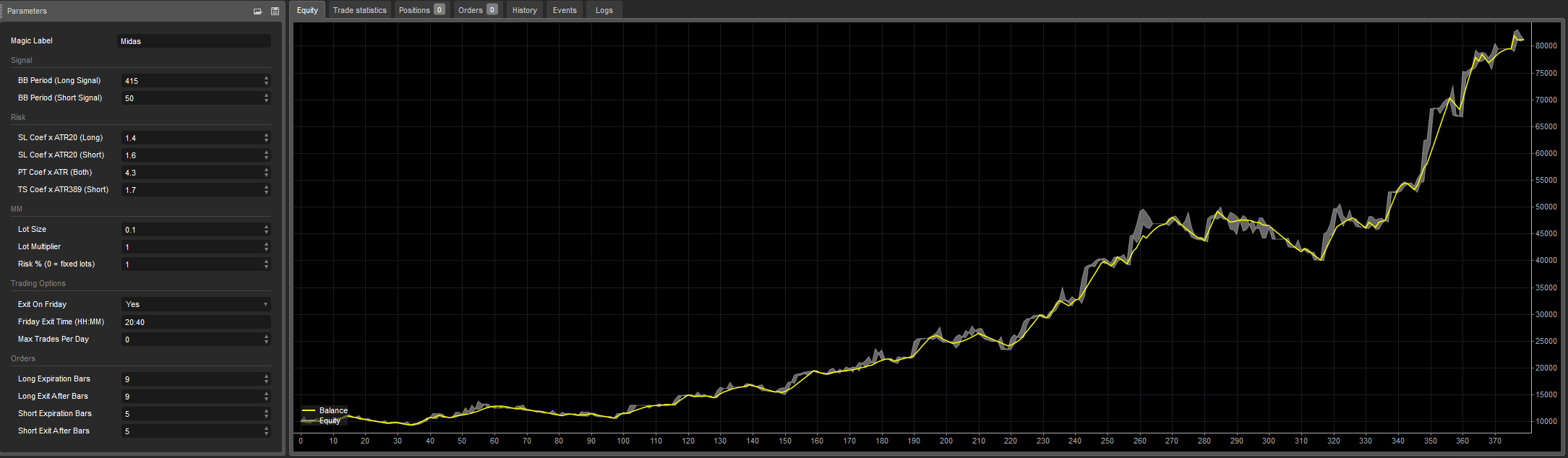This screenshot has height=458, width=1568.
Task: Show the Logs tab
Action: pyautogui.click(x=604, y=10)
